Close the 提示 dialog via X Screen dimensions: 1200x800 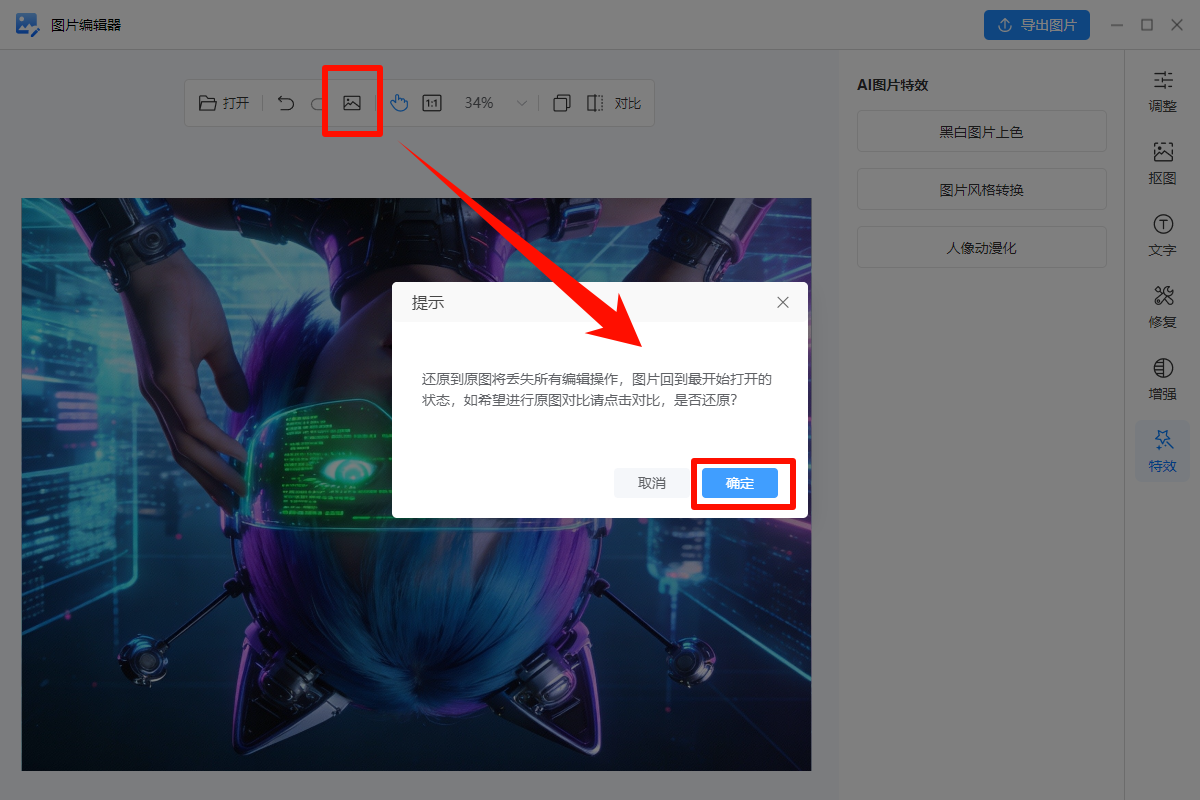783,302
